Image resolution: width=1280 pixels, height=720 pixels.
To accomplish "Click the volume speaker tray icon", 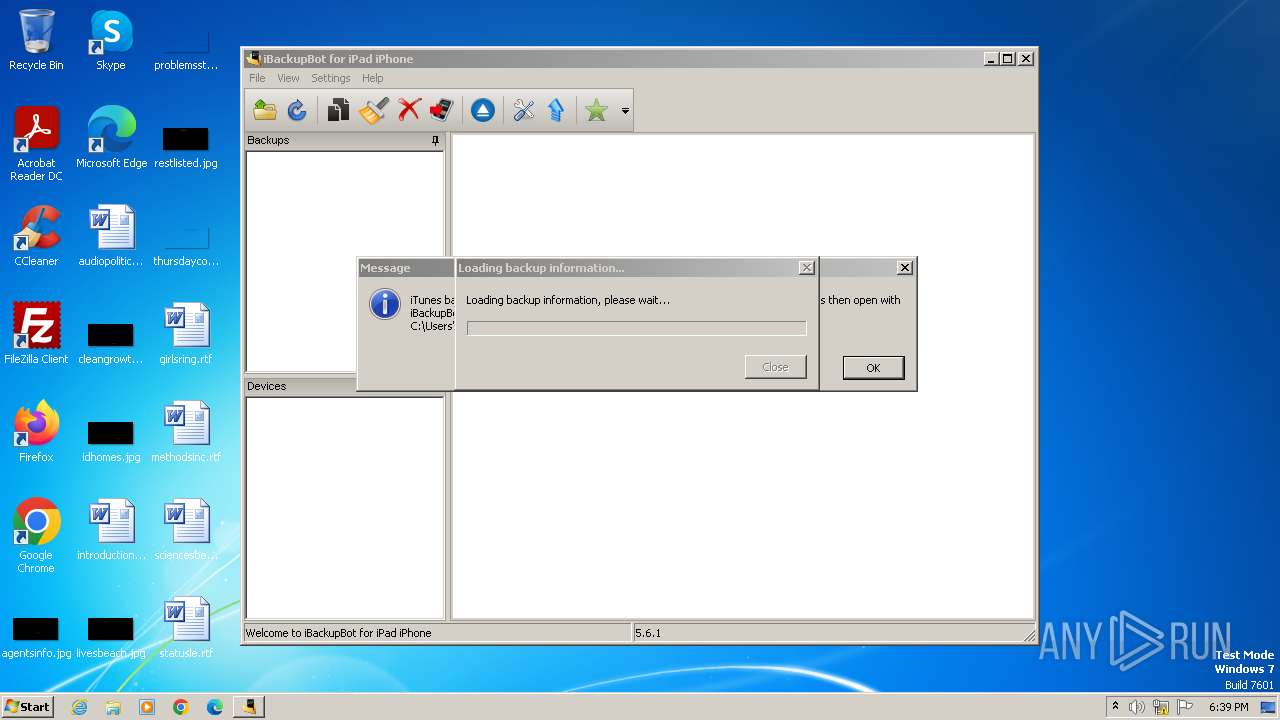I will click(x=1137, y=707).
